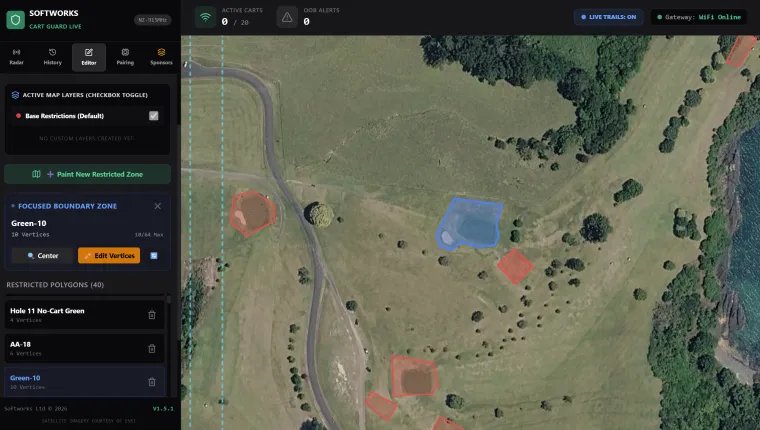760x430 pixels.
Task: Click the small blue icon beside Edit Vertices
Action: click(x=154, y=255)
